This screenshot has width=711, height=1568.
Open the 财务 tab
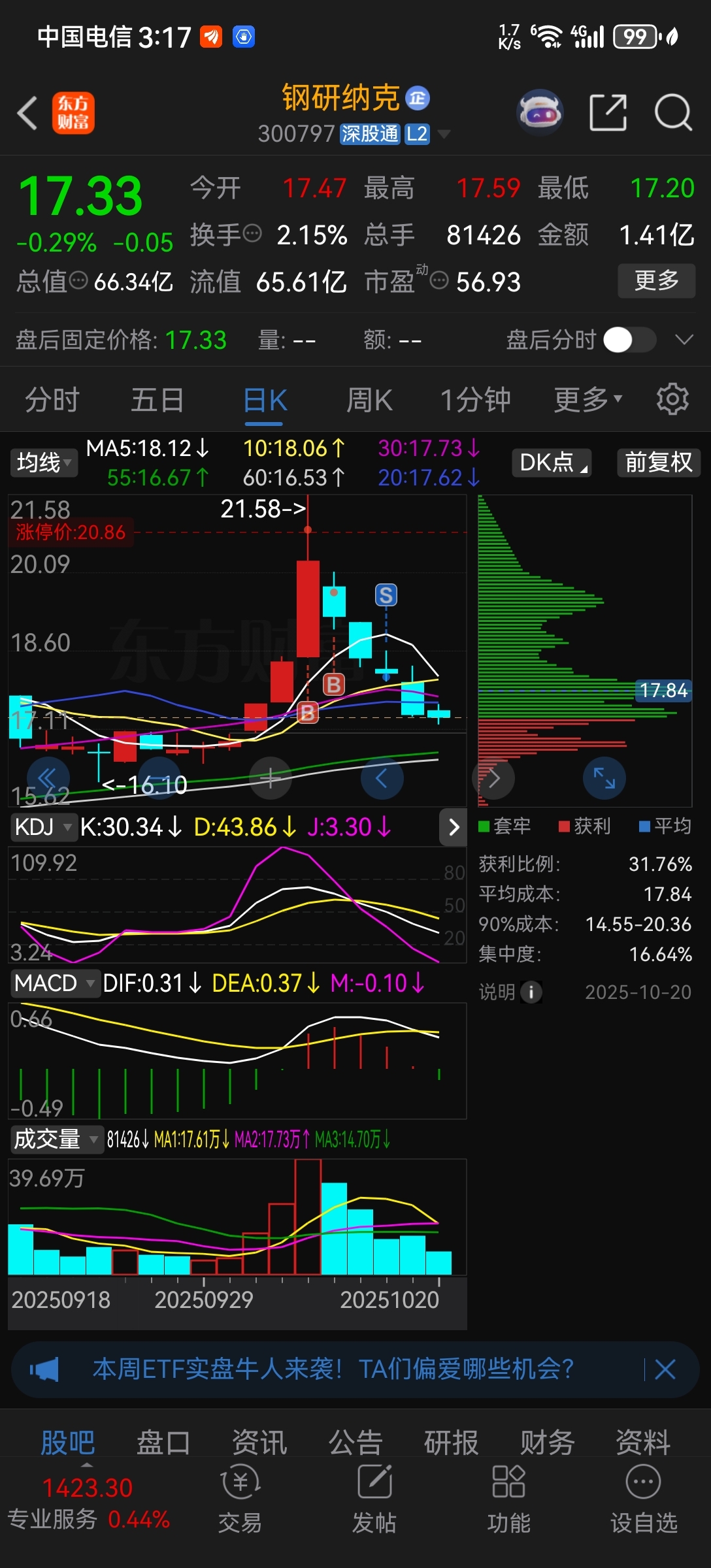click(548, 1443)
